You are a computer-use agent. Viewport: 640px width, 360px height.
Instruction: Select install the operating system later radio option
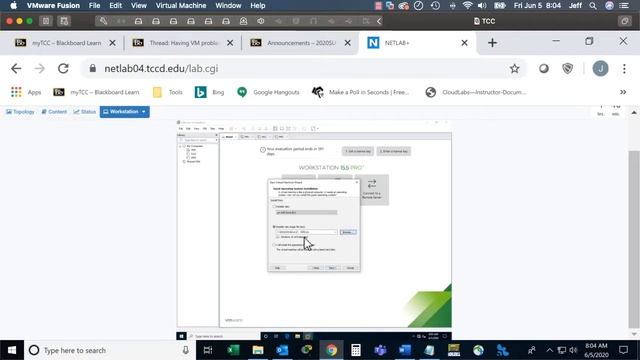click(x=274, y=245)
